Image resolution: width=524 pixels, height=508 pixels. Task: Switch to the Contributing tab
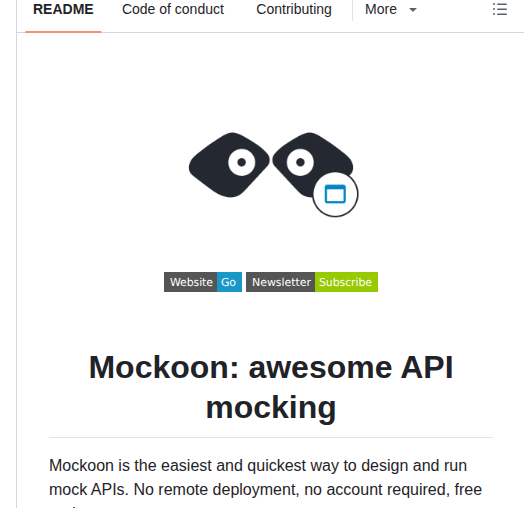294,10
